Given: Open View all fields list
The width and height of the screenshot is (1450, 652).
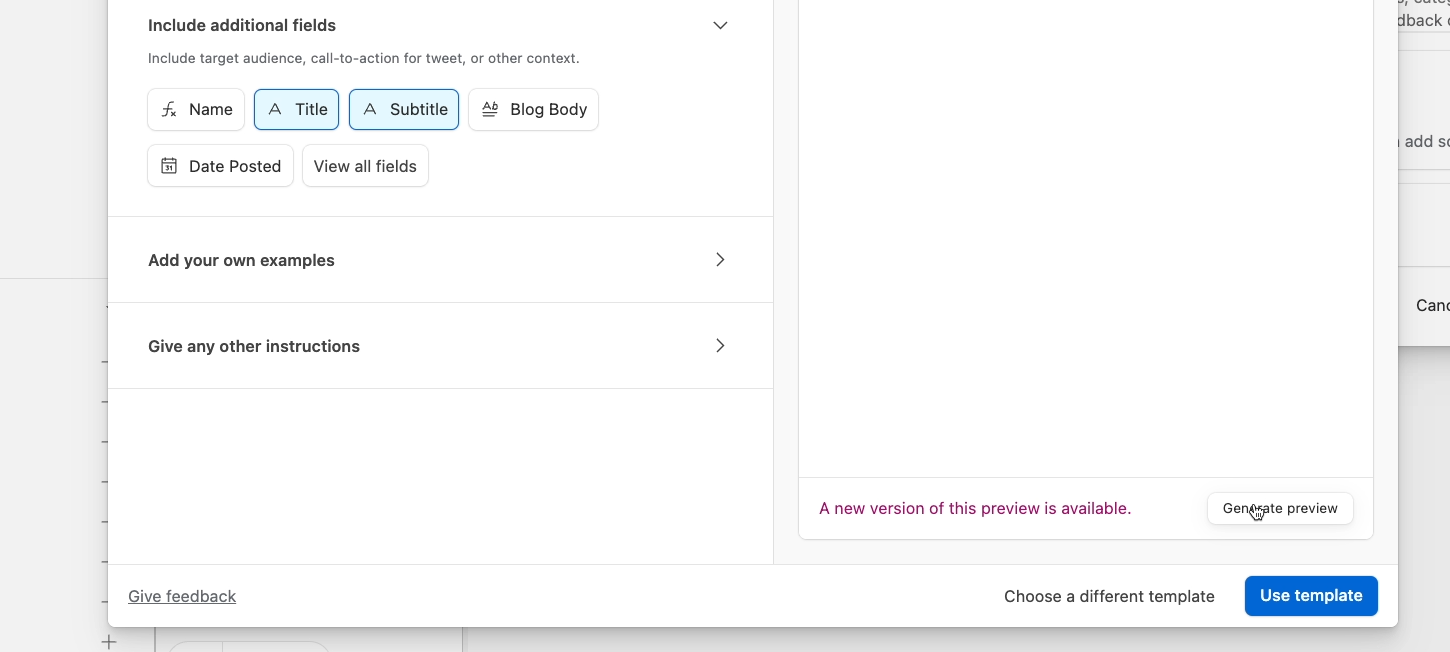Looking at the screenshot, I should [365, 166].
